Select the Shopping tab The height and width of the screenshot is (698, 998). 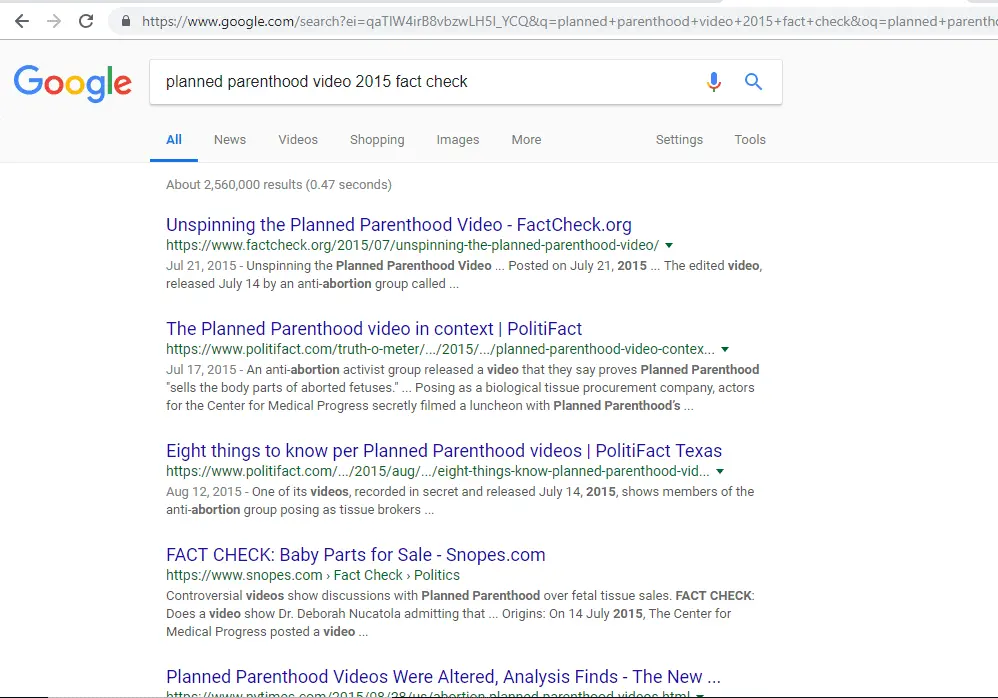click(377, 140)
